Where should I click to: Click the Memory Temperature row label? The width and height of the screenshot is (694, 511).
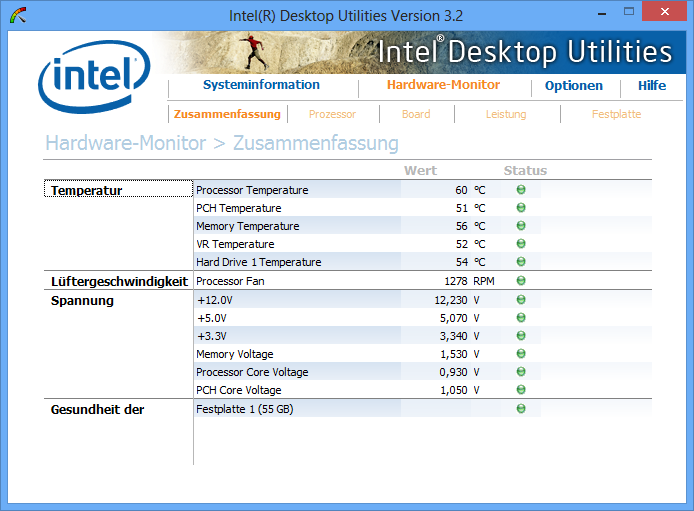[248, 226]
